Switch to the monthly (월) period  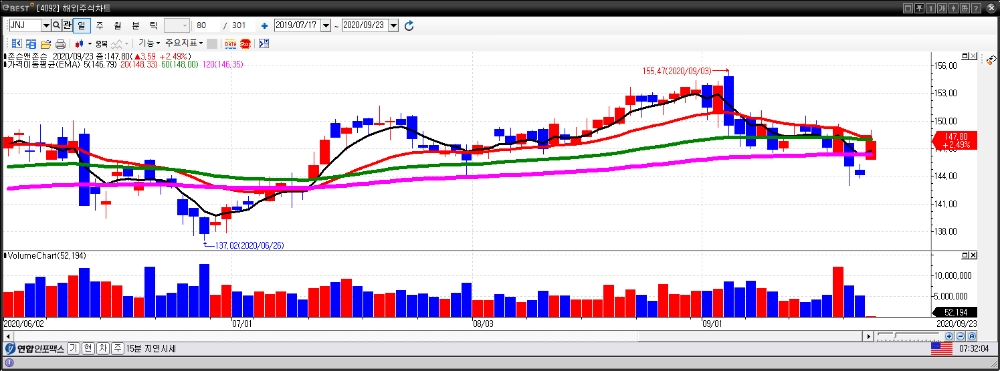[x=117, y=25]
